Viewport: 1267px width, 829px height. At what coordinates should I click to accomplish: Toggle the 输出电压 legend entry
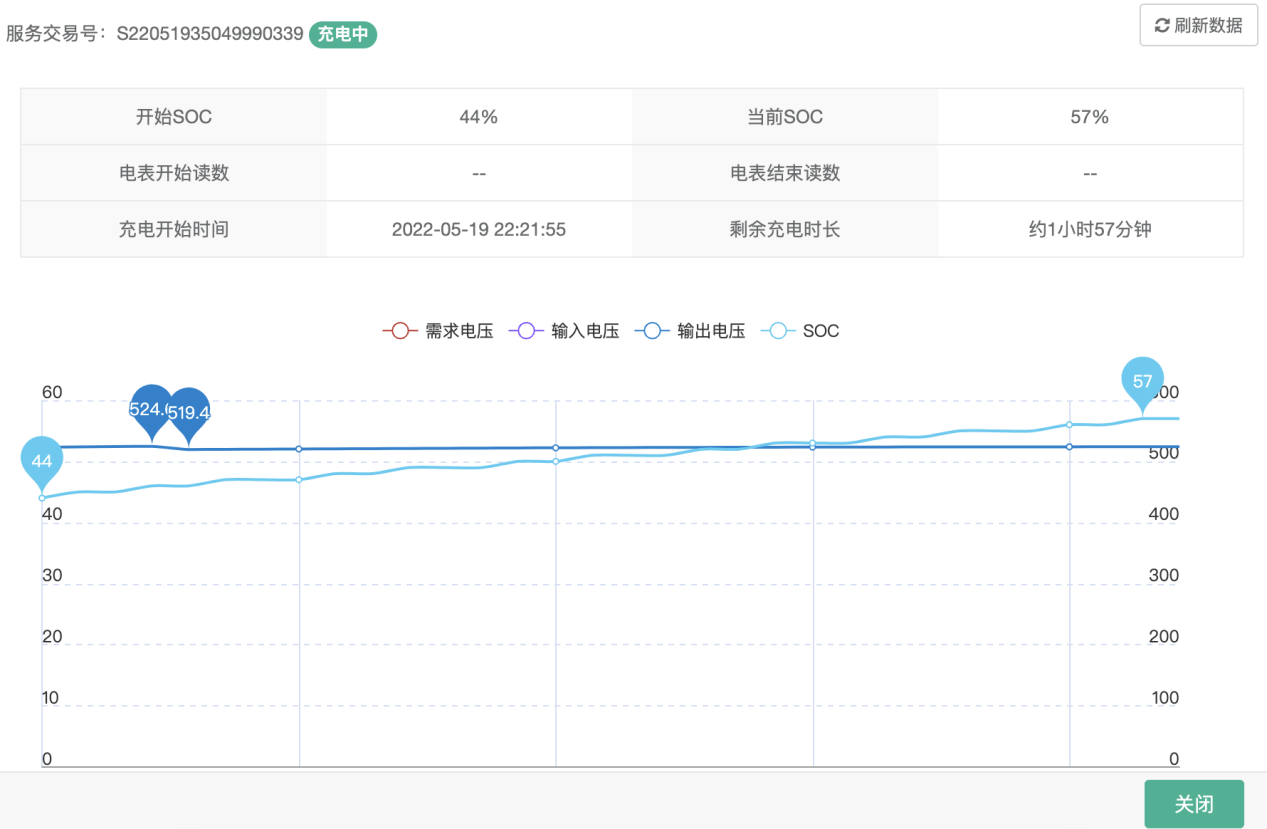click(x=690, y=331)
